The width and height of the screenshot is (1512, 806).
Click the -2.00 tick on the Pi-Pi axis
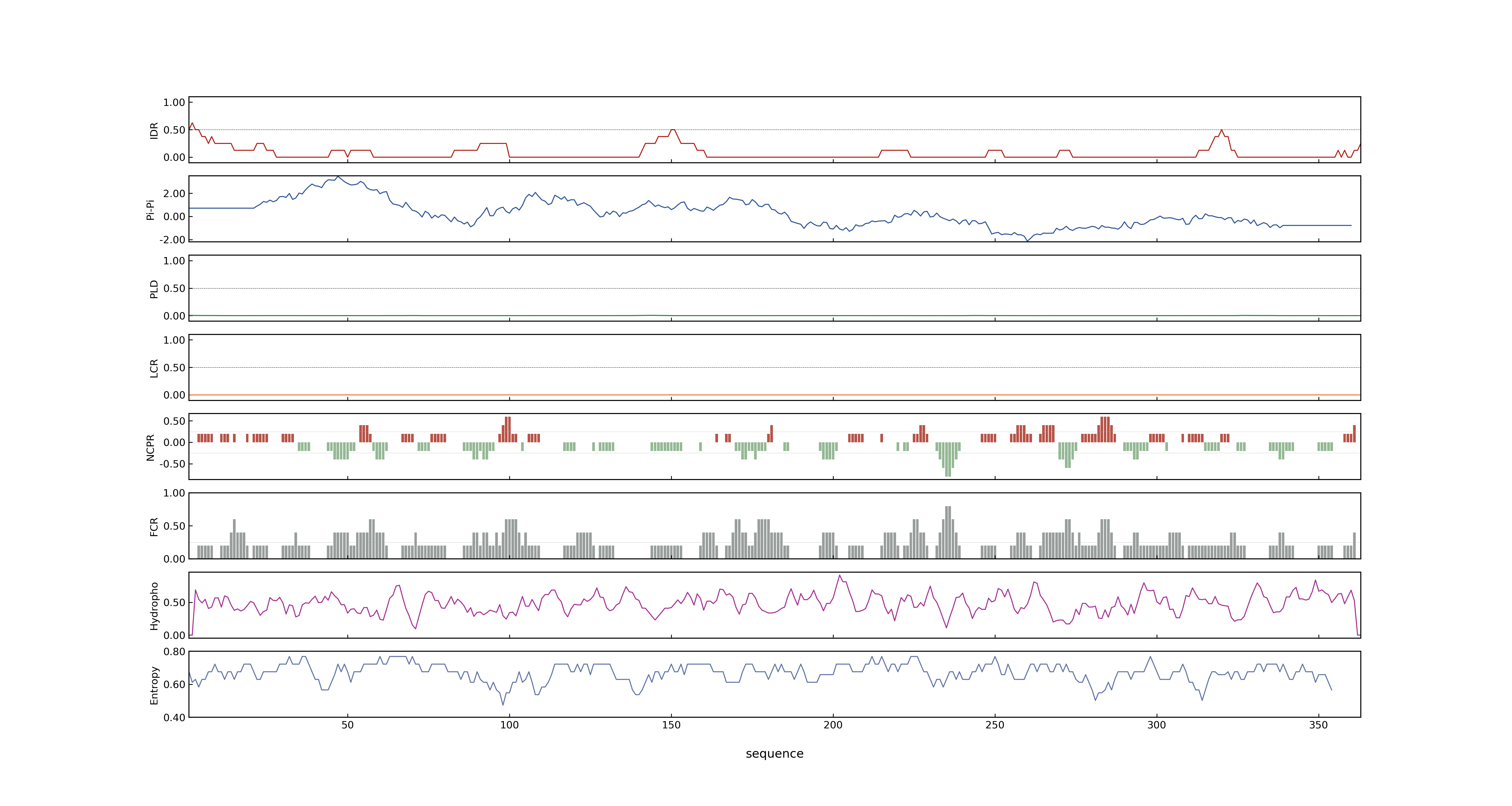172,240
